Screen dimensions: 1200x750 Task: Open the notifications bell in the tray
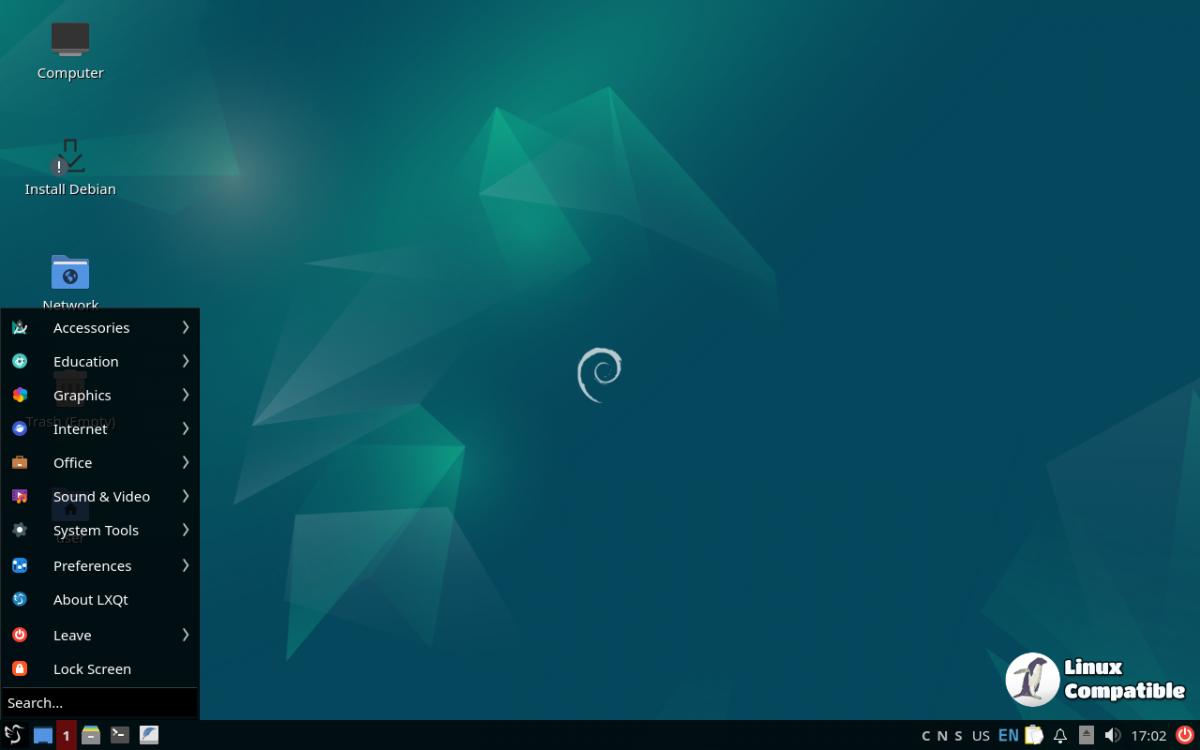point(1060,736)
